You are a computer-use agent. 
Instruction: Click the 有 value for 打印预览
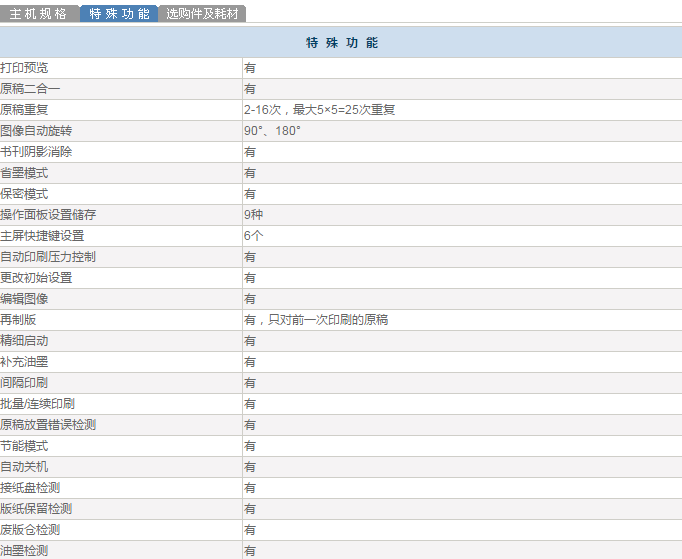tap(250, 68)
